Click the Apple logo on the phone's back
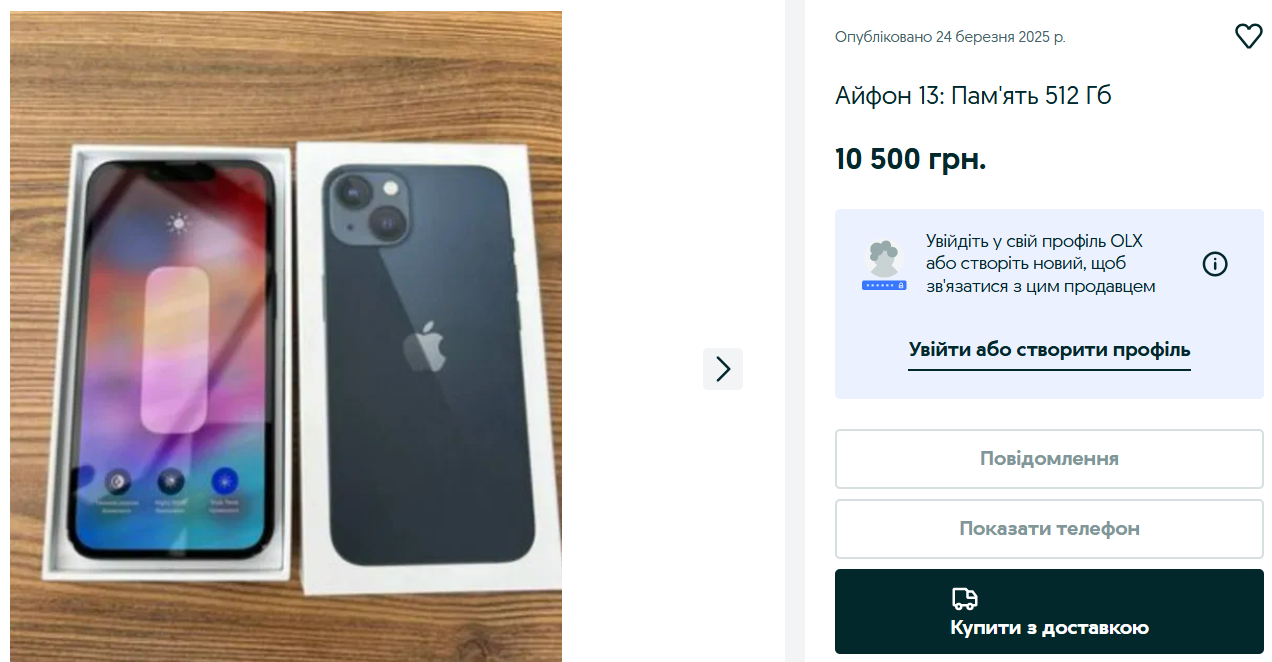Image resolution: width=1272 pixels, height=662 pixels. click(423, 347)
